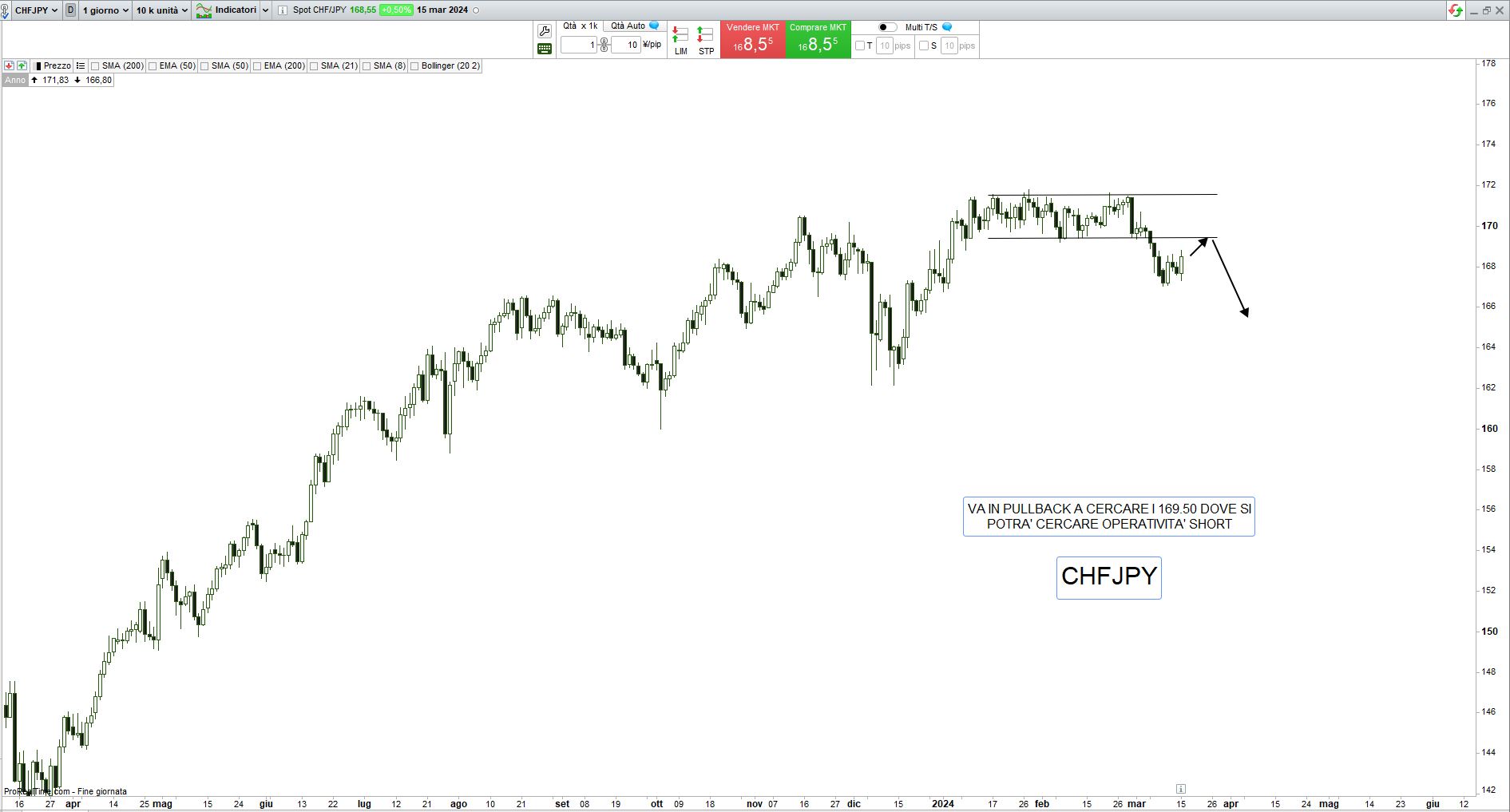The height and width of the screenshot is (812, 1510).
Task: Expand the arrow next to Indicatori
Action: click(266, 10)
